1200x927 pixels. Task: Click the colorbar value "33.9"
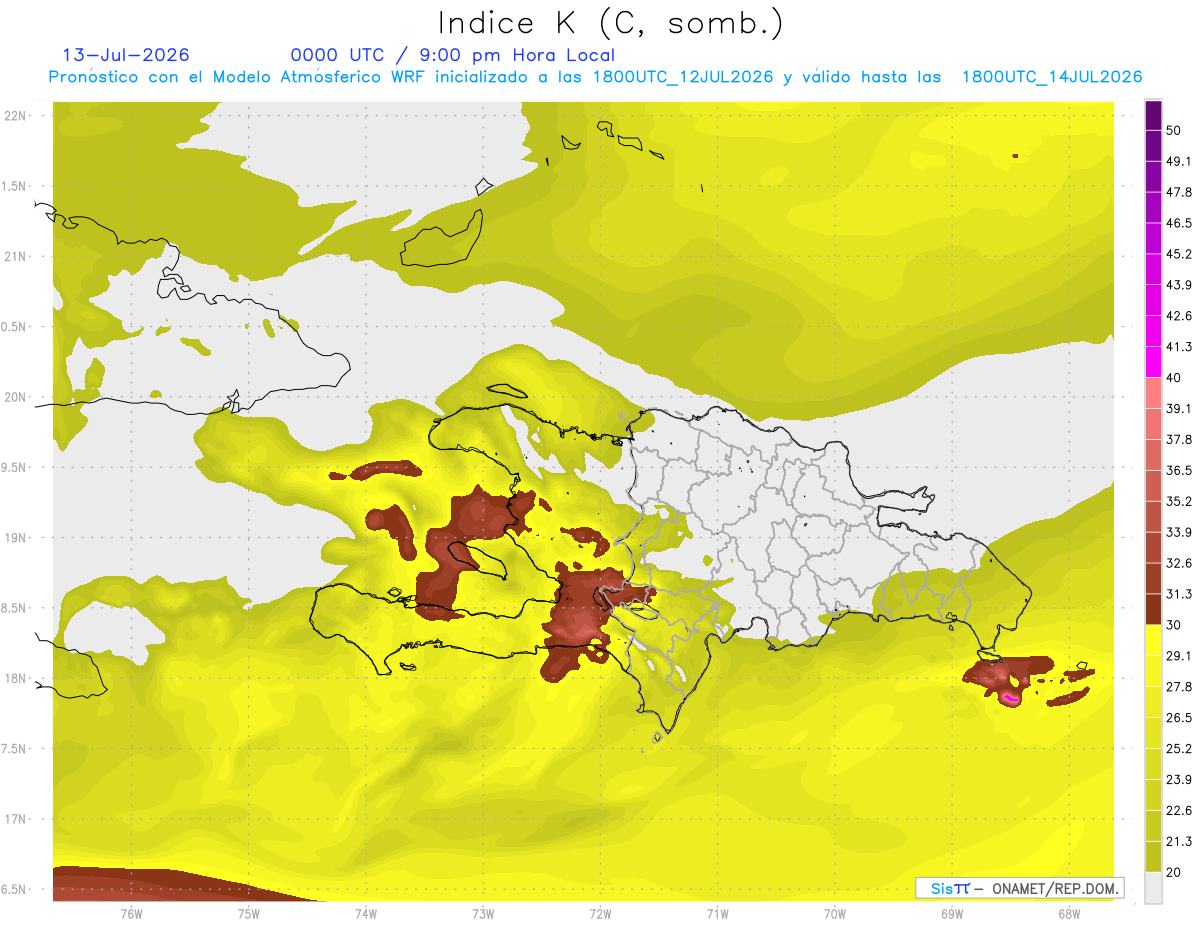[1179, 532]
